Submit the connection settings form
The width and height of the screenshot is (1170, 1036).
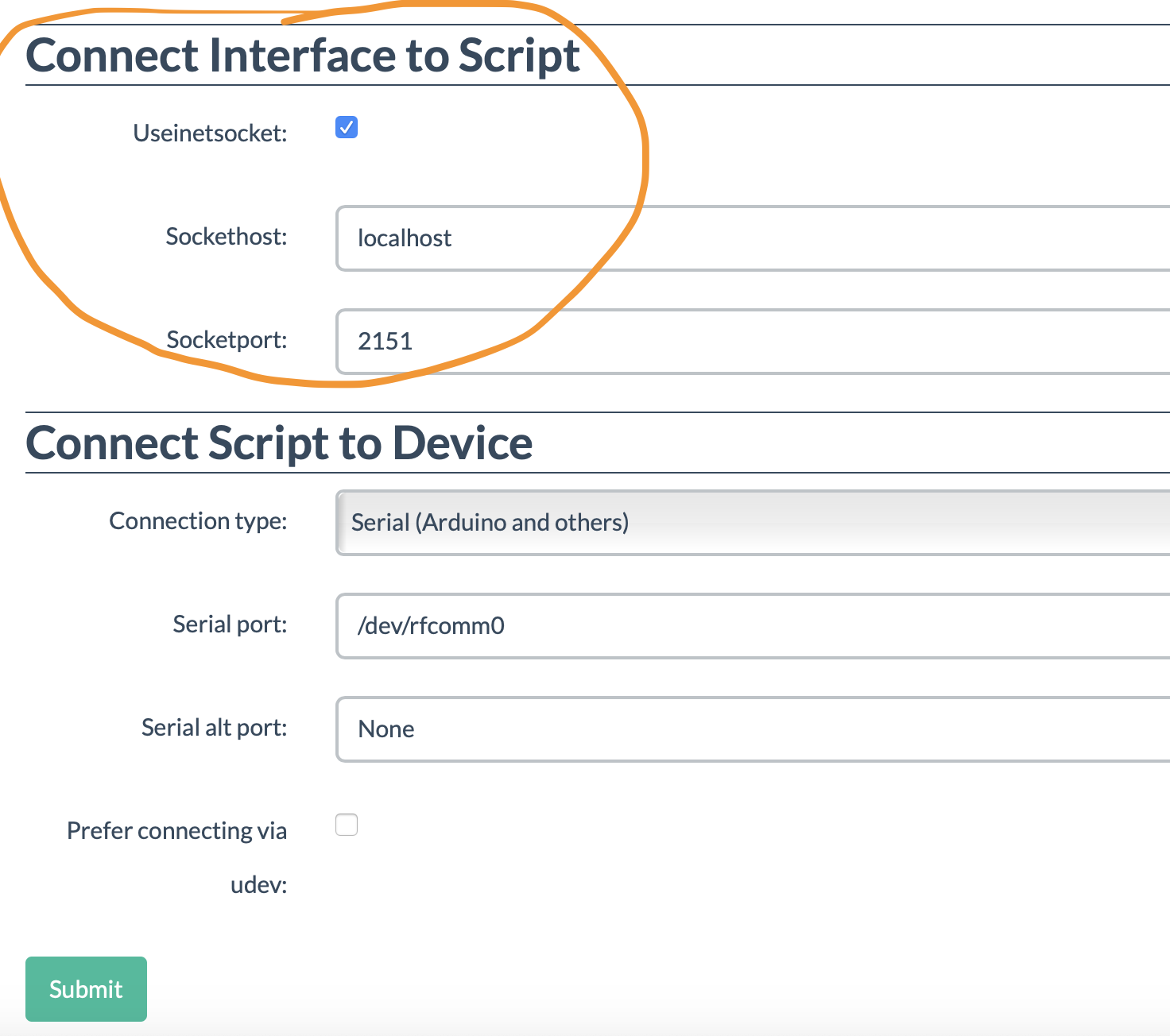coord(86,989)
